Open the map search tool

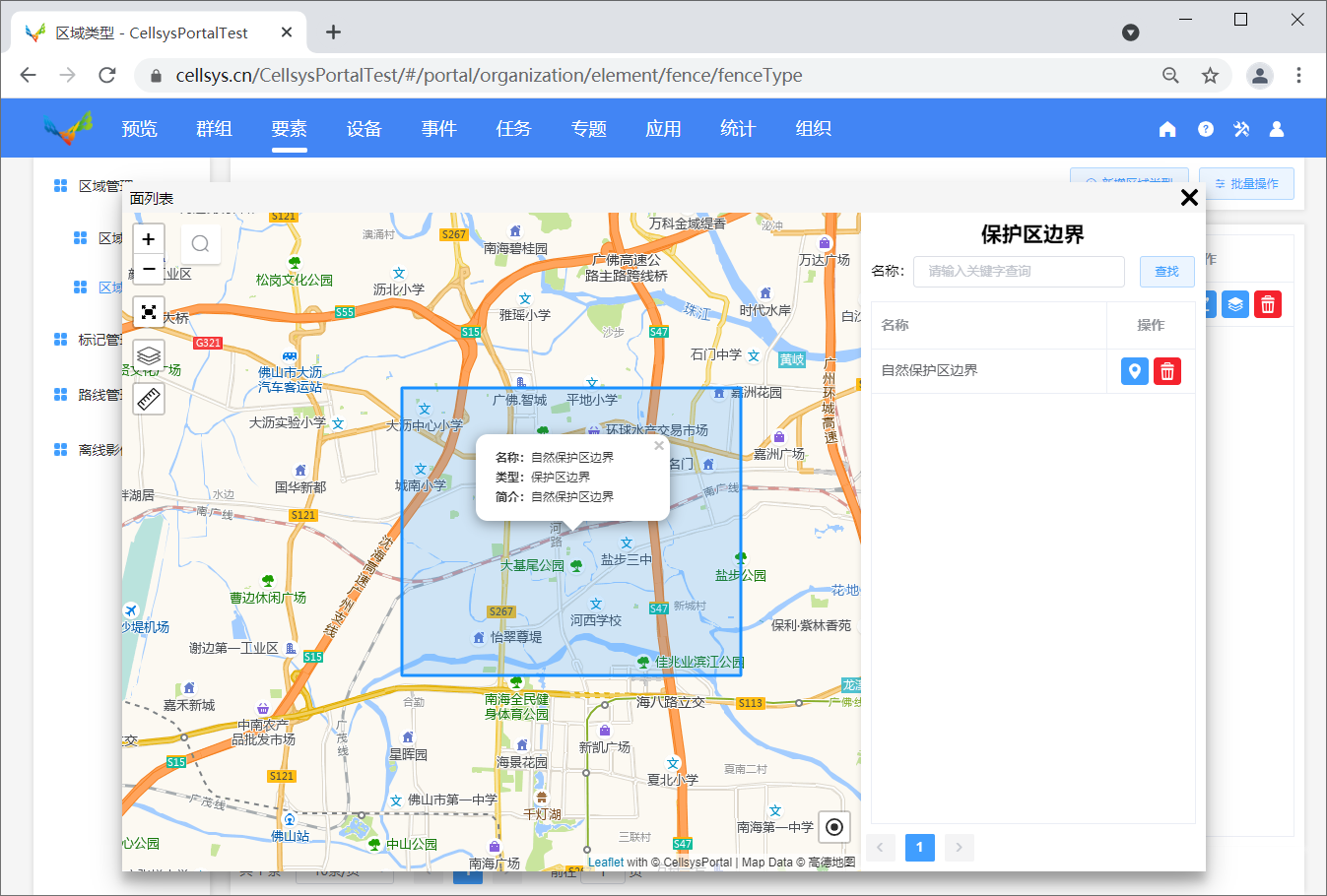200,243
